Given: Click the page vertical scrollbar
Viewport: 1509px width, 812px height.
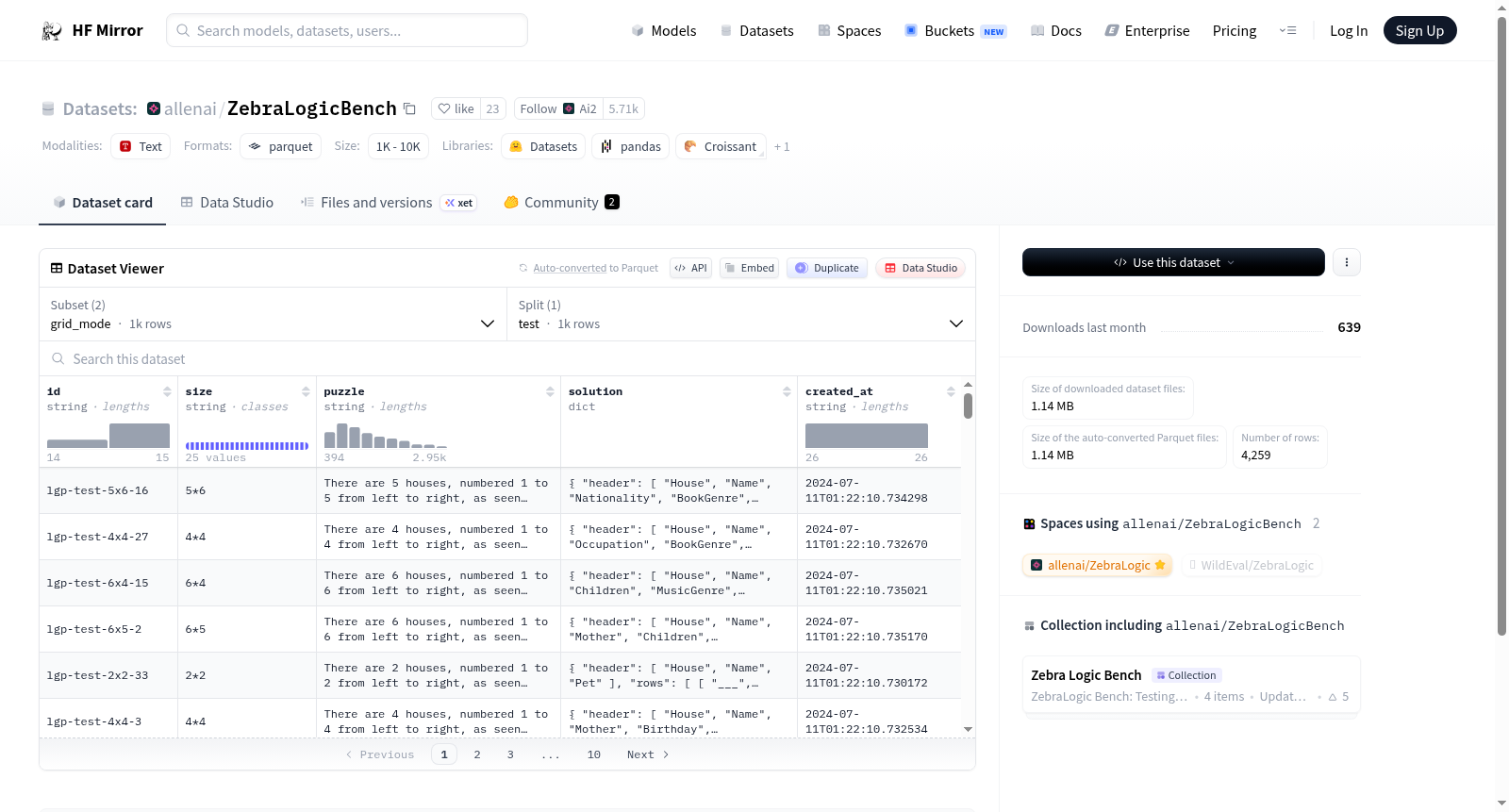Looking at the screenshot, I should tap(1501, 325).
